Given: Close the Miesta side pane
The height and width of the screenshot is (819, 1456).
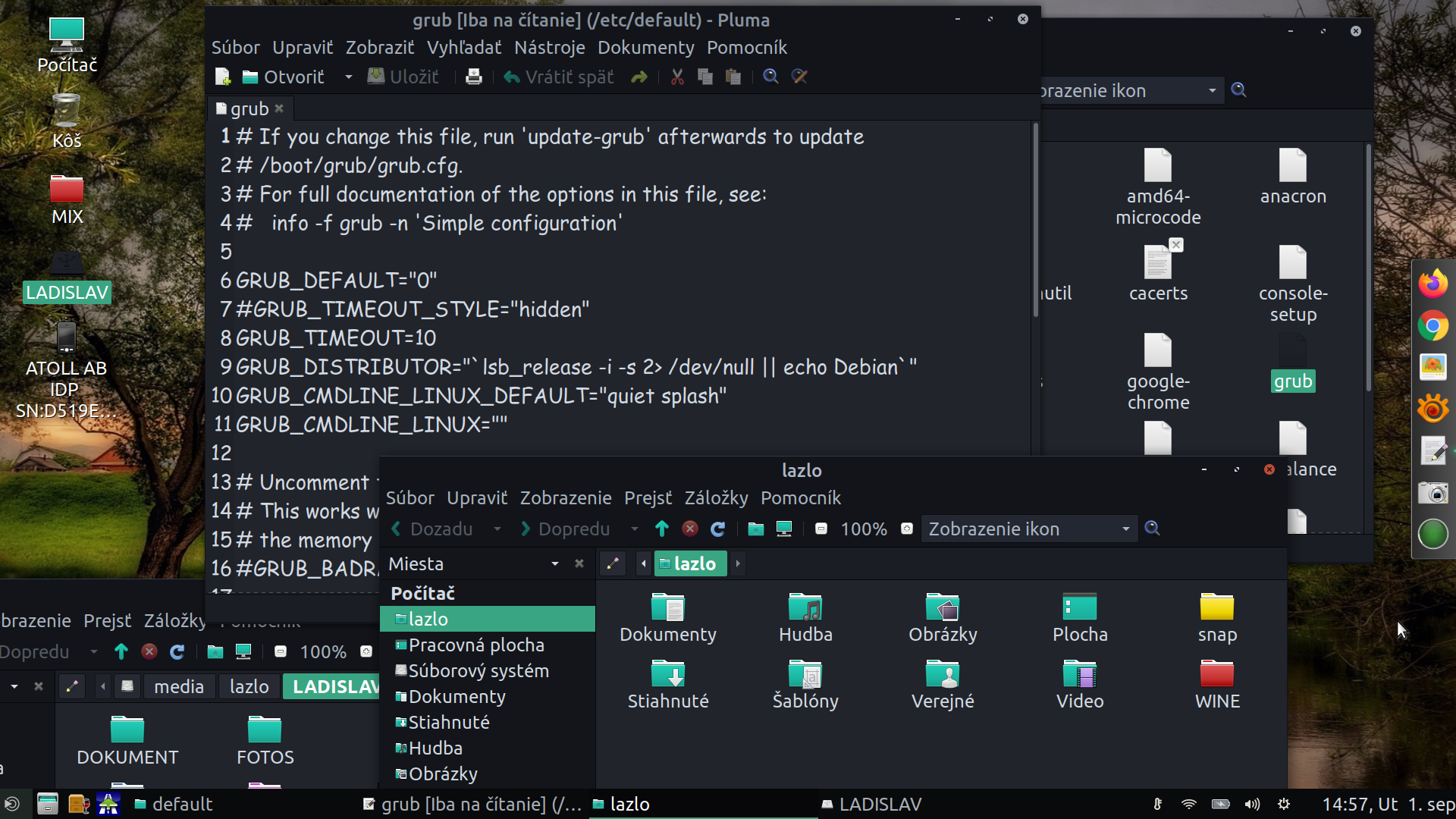Looking at the screenshot, I should 579,563.
